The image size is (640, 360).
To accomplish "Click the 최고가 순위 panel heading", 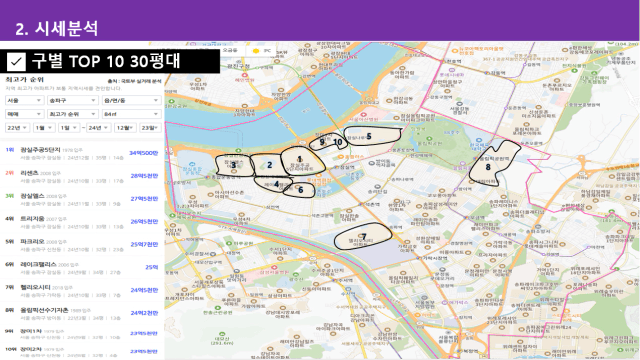I will [24, 80].
